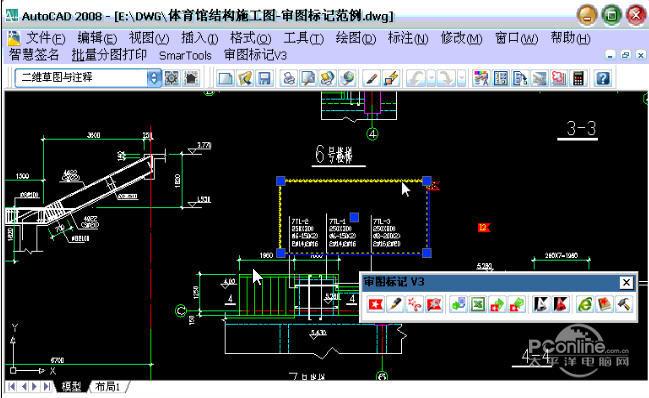Click pen icon in 审图标记 V3 toolbar
649x398 pixels.
[x=395, y=304]
